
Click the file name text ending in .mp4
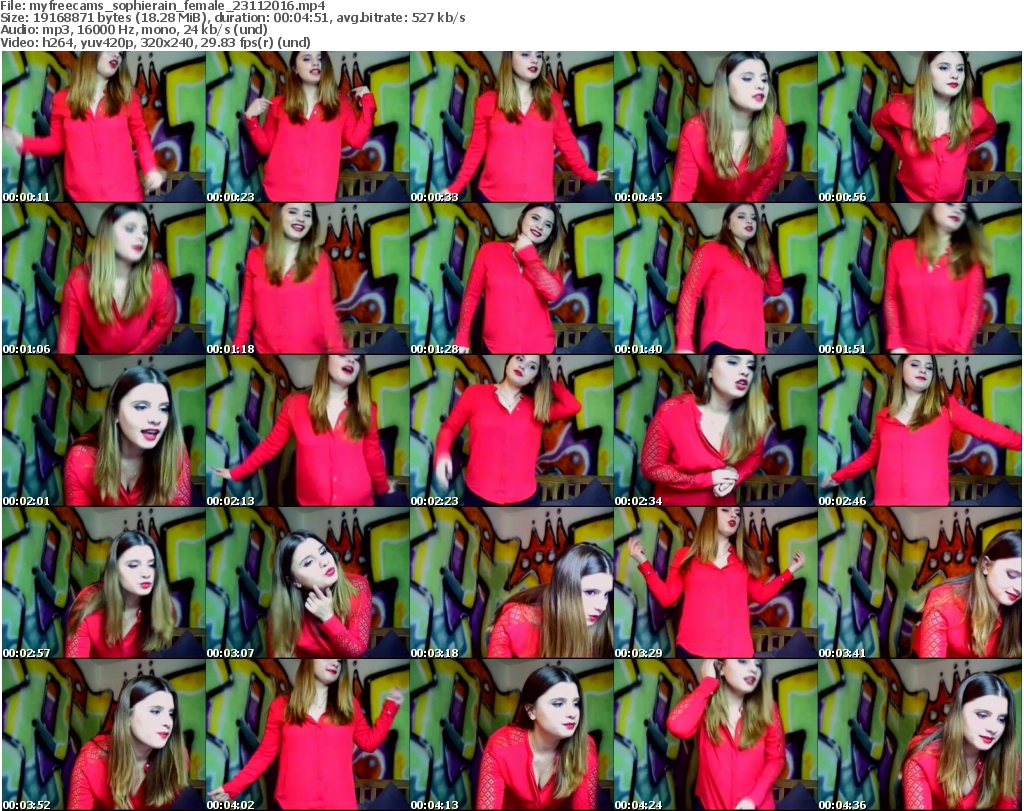coord(177,6)
